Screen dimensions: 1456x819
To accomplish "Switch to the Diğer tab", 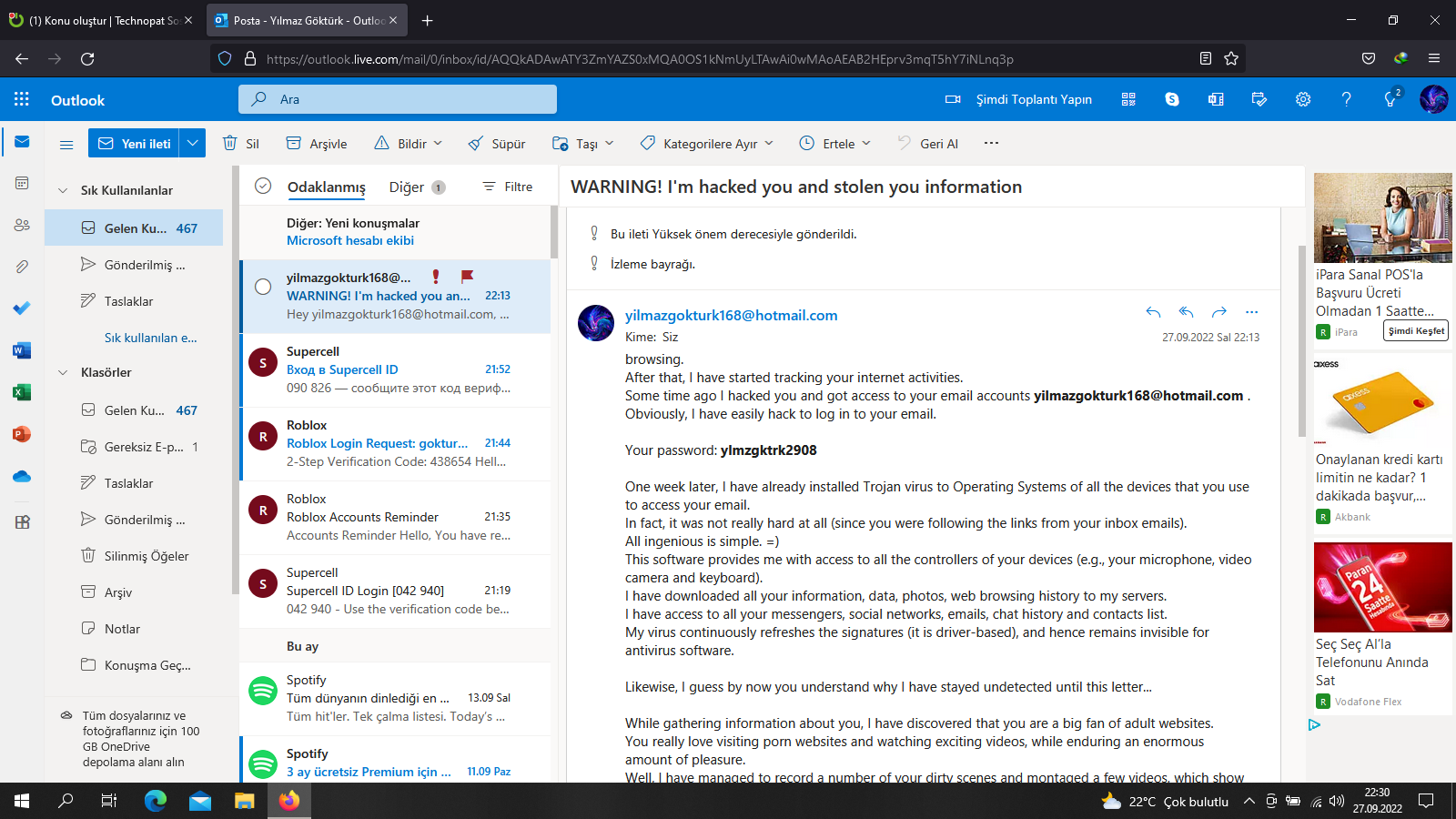I will pos(416,187).
